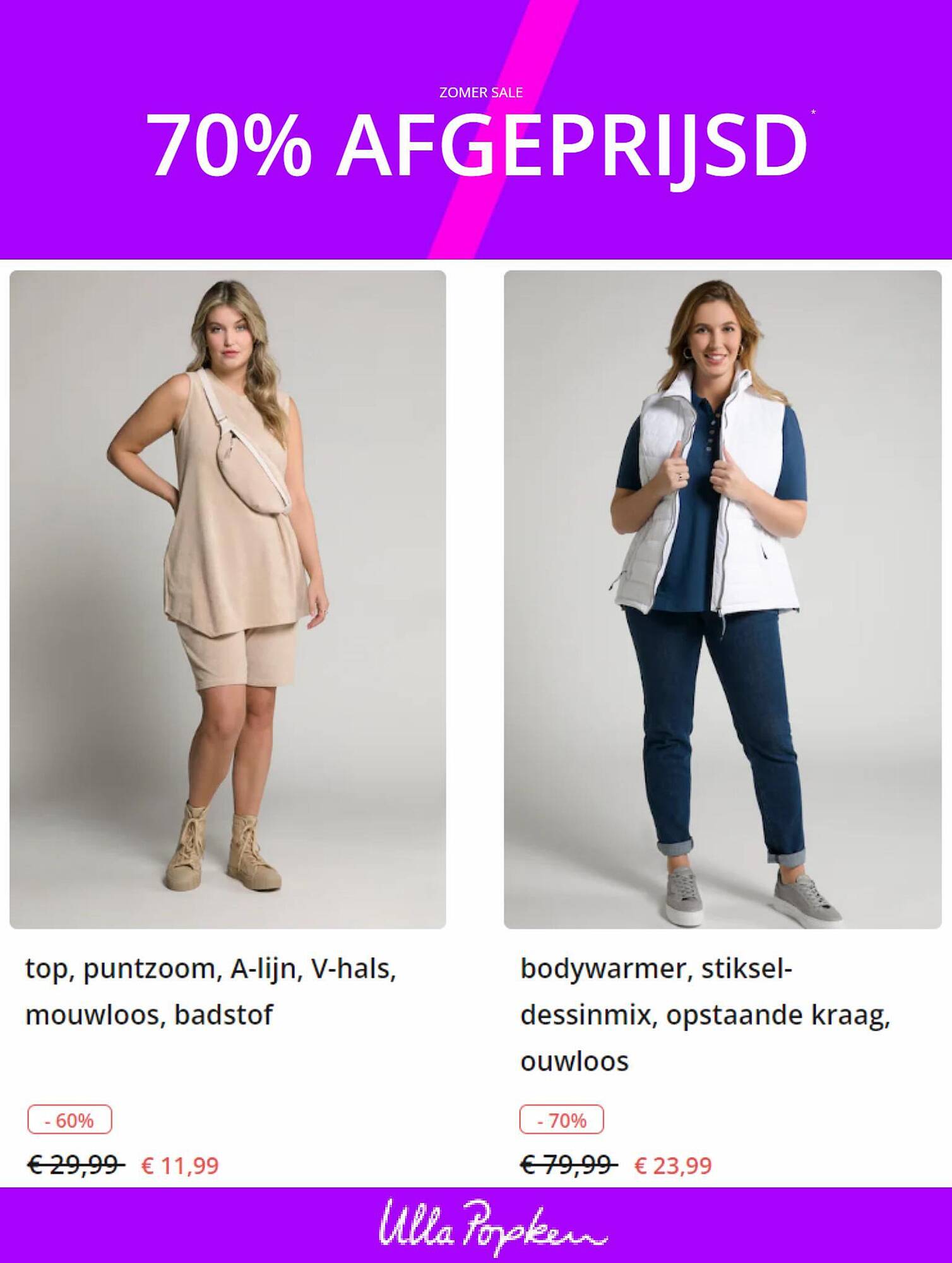Click the ZOMER SALE label
The image size is (952, 1263).
[481, 92]
